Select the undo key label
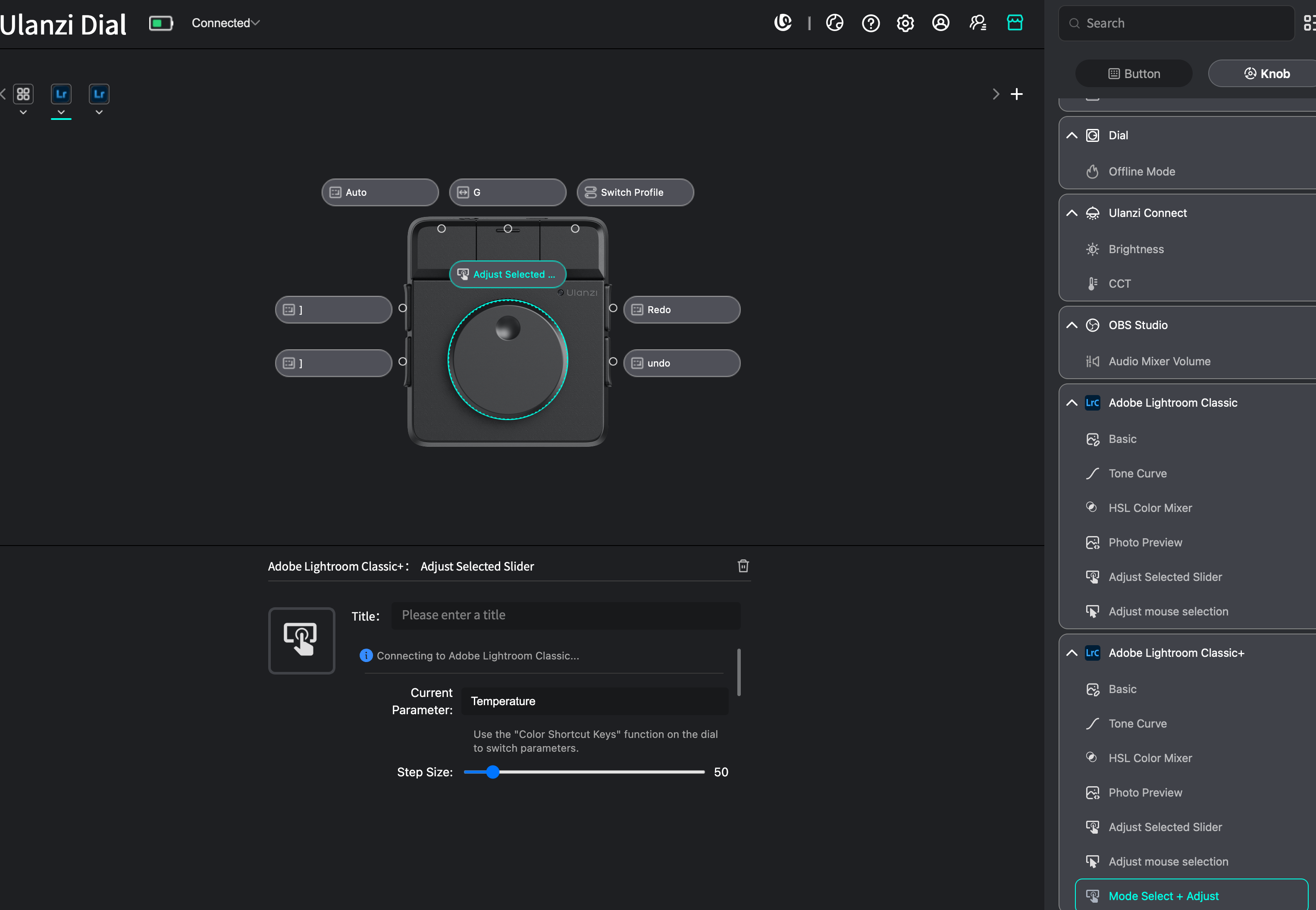The width and height of the screenshot is (1316, 910). (682, 363)
